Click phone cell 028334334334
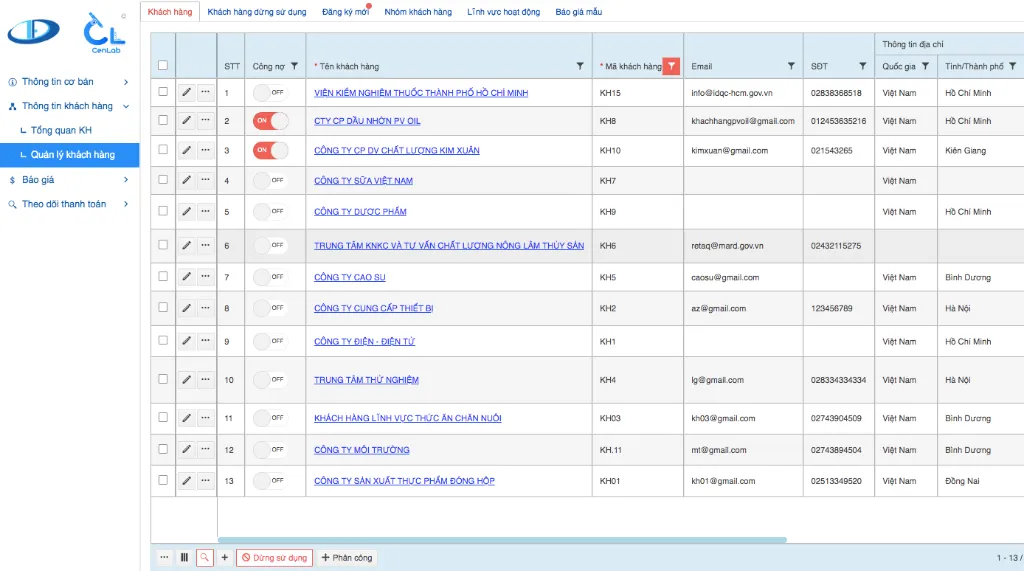Image resolution: width=1024 pixels, height=571 pixels. (839, 380)
